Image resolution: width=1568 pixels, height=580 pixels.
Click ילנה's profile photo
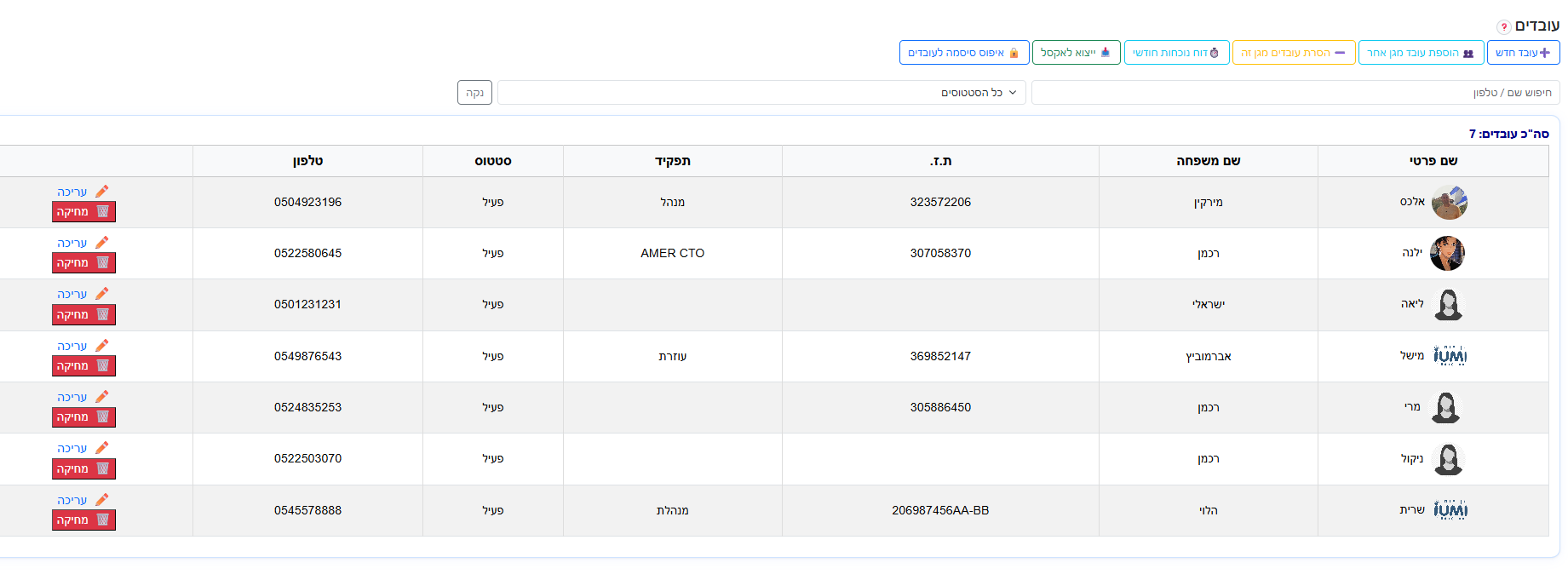tap(1447, 254)
